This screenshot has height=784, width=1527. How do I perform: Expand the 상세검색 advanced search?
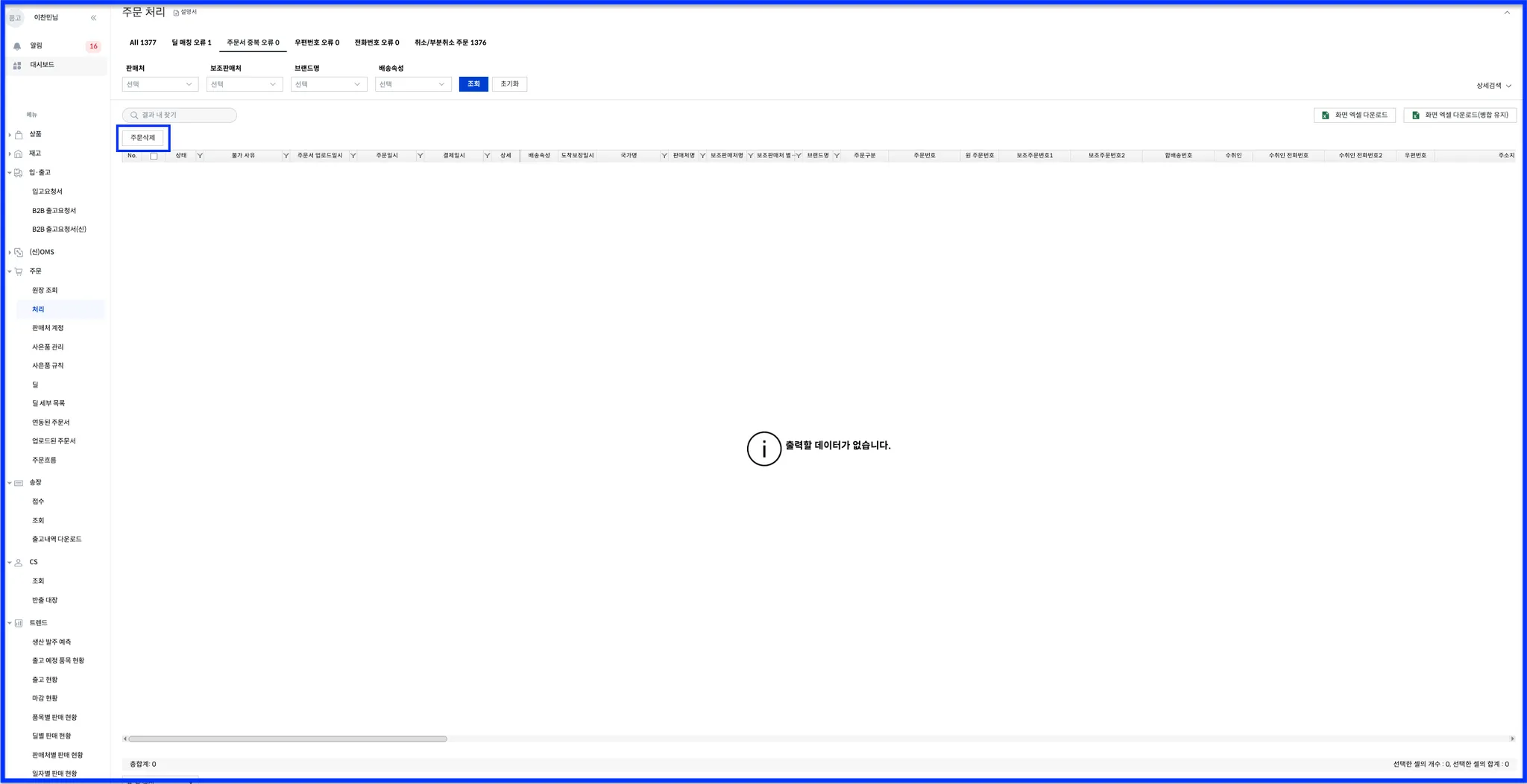point(1493,86)
